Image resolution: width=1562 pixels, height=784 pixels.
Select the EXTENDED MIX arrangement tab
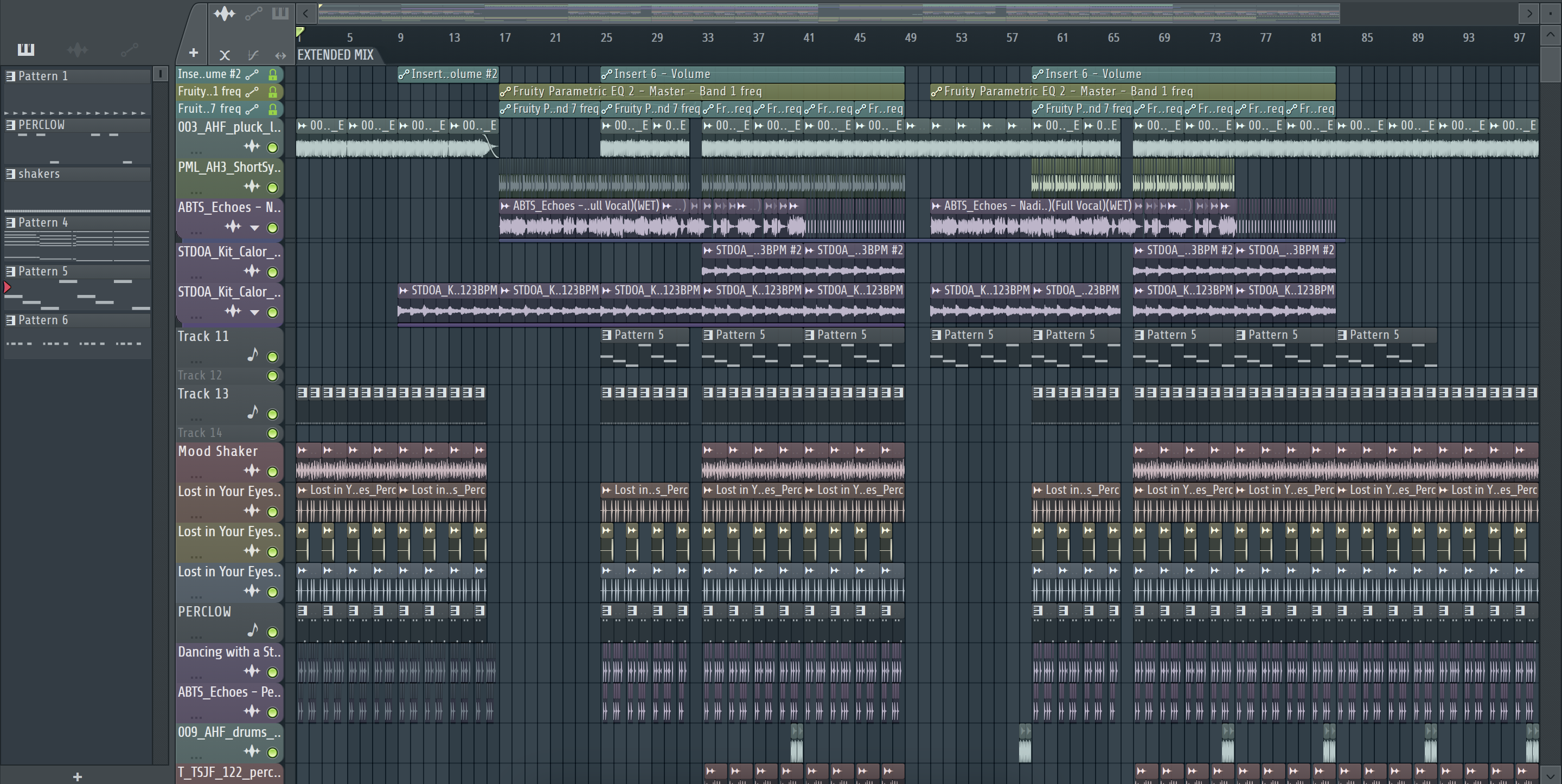[335, 55]
